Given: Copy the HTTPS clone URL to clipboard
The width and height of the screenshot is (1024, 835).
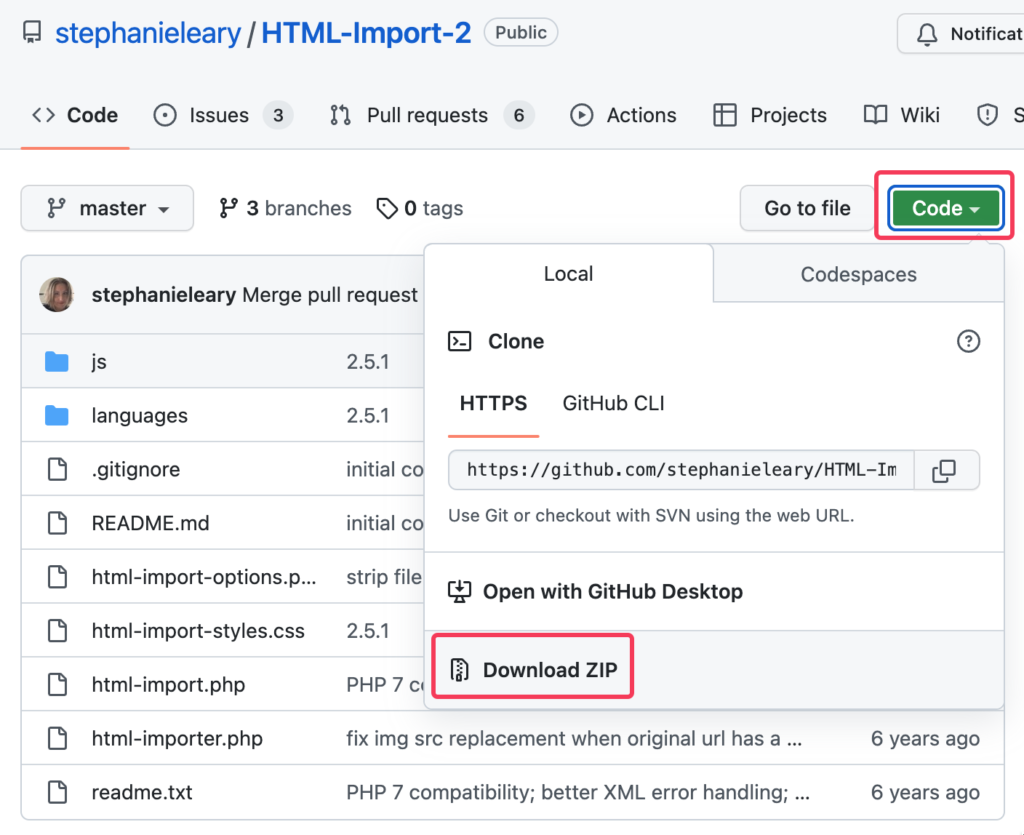Looking at the screenshot, I should coord(944,470).
